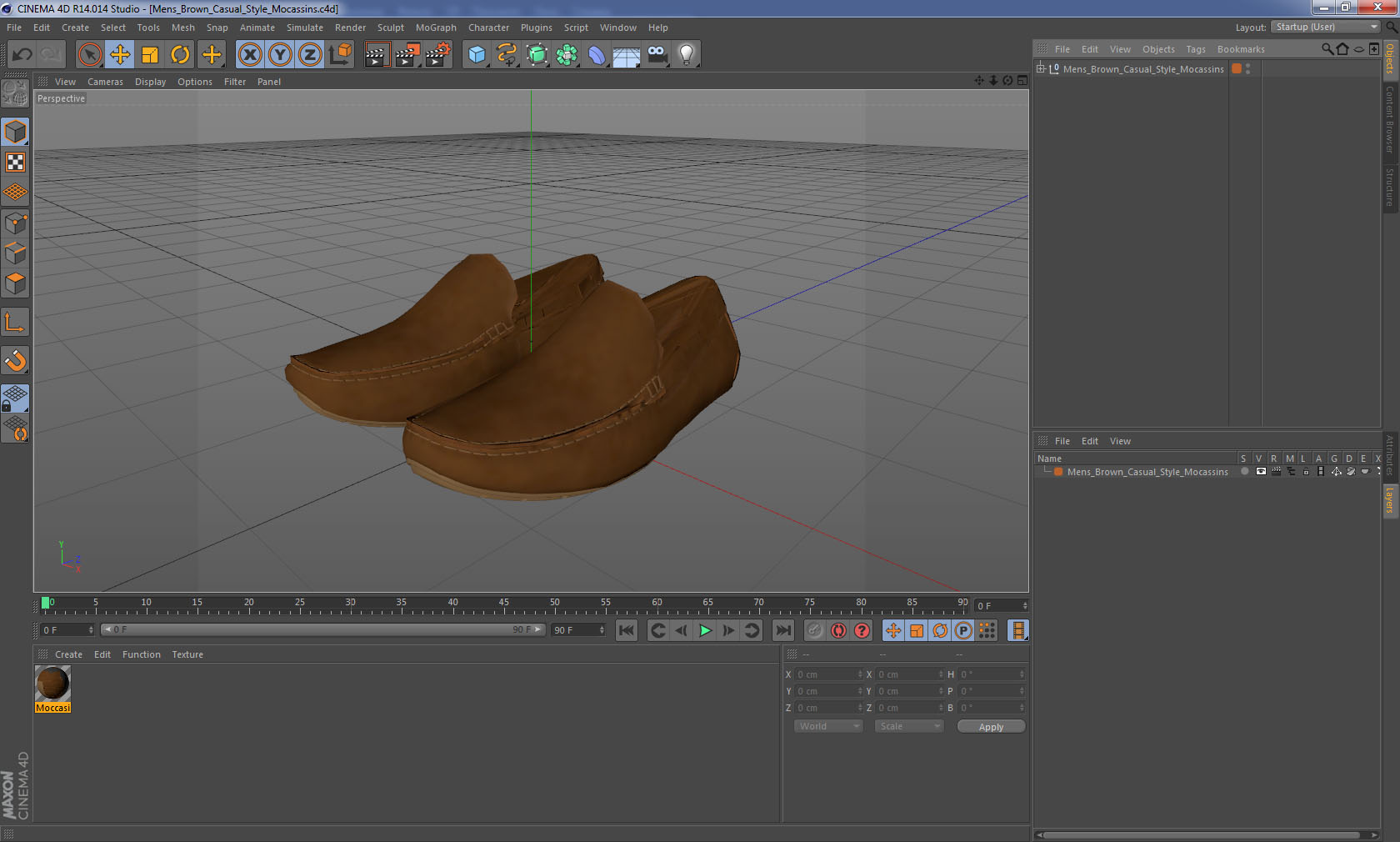Open the Character menu
The width and height of the screenshot is (1400, 842).
click(488, 28)
